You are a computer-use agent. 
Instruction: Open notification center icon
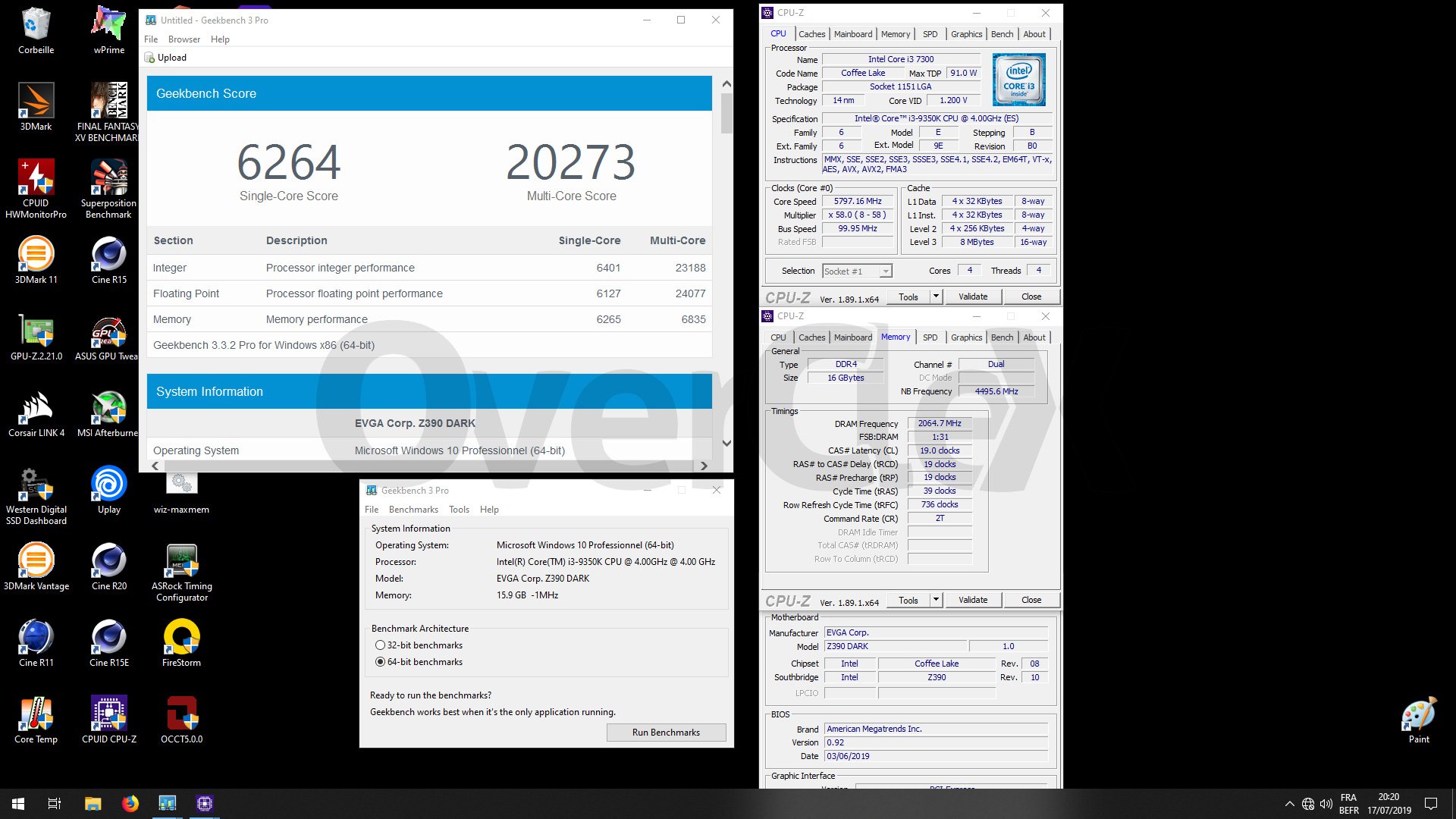[1431, 804]
